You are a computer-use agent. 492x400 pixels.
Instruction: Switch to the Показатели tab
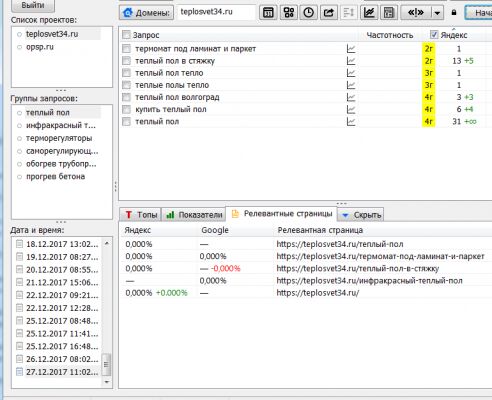click(194, 215)
